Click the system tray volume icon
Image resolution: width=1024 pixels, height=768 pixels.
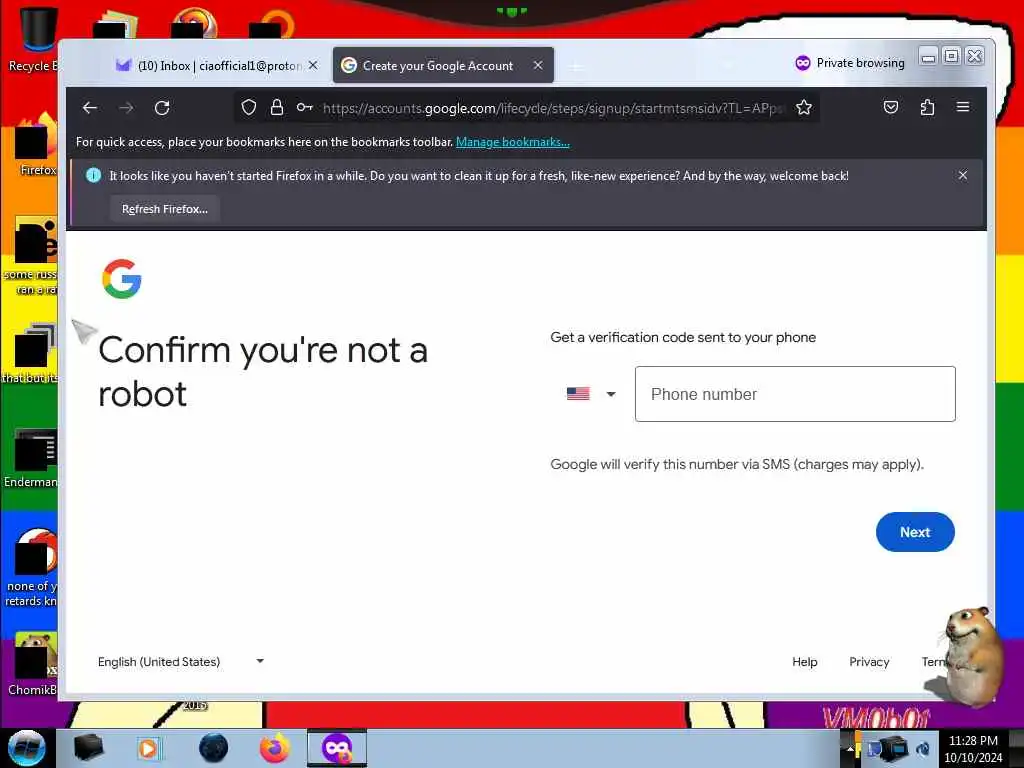[x=923, y=748]
